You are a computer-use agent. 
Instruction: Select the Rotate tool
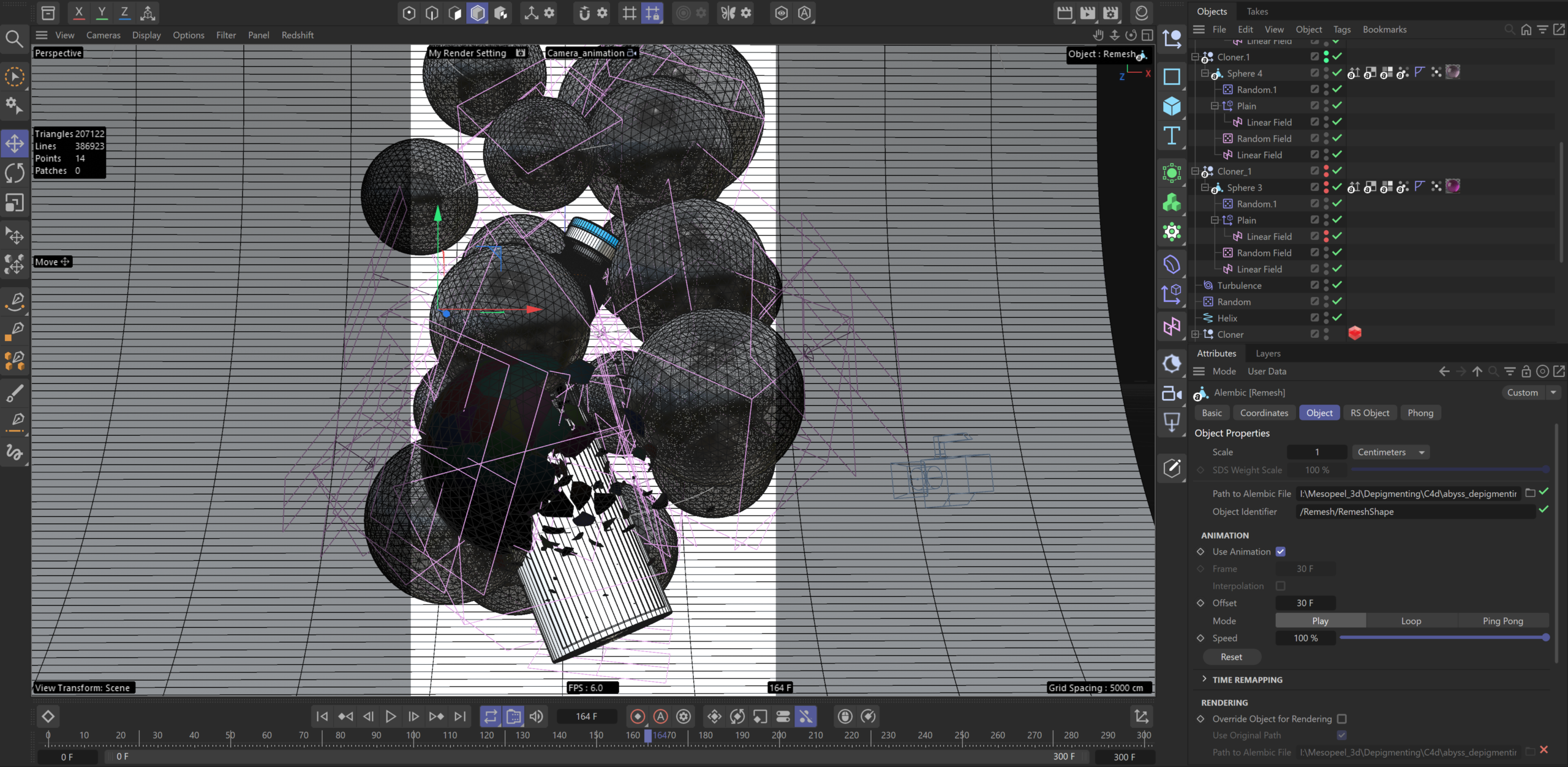click(x=15, y=173)
